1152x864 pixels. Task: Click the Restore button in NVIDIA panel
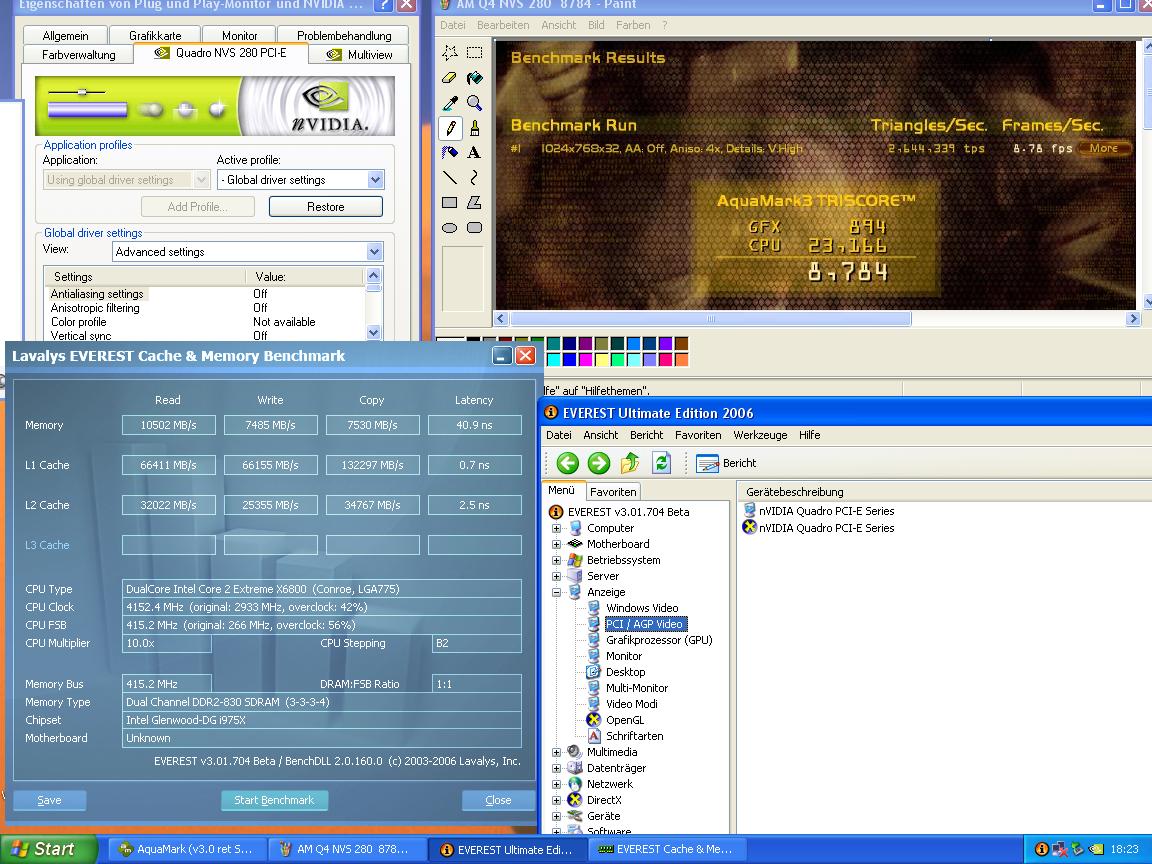pyautogui.click(x=325, y=206)
